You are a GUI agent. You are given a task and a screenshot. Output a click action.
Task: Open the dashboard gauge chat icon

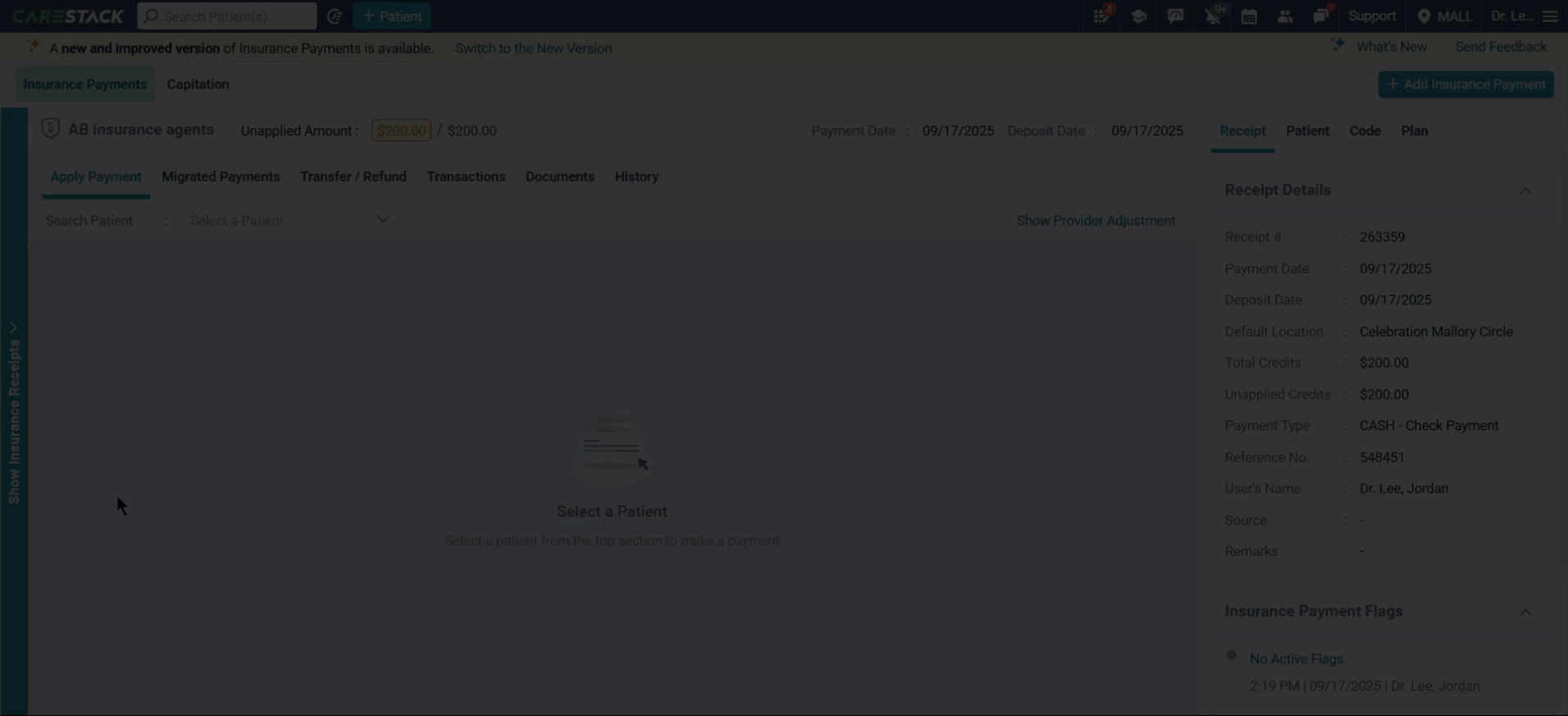pyautogui.click(x=1176, y=16)
